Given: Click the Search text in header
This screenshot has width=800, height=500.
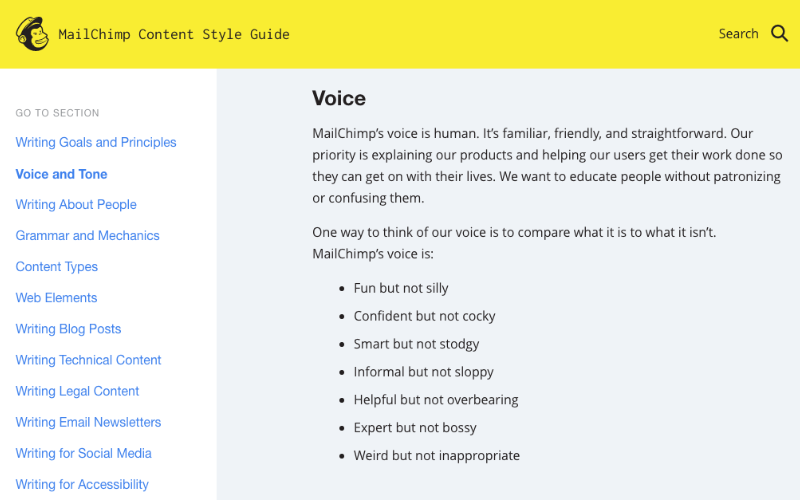Looking at the screenshot, I should click(x=738, y=34).
